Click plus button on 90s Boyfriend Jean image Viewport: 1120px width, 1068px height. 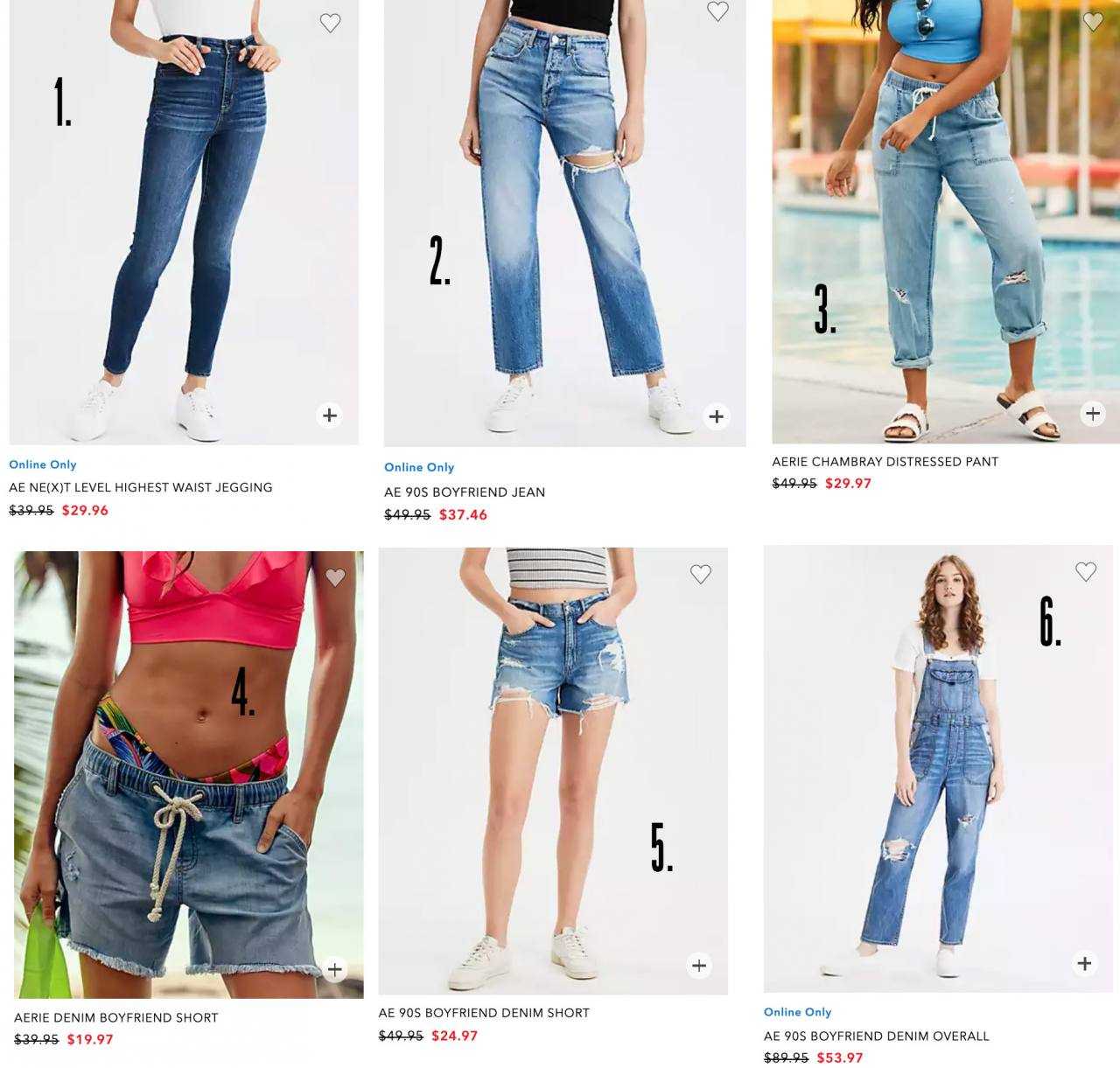pyautogui.click(x=717, y=416)
